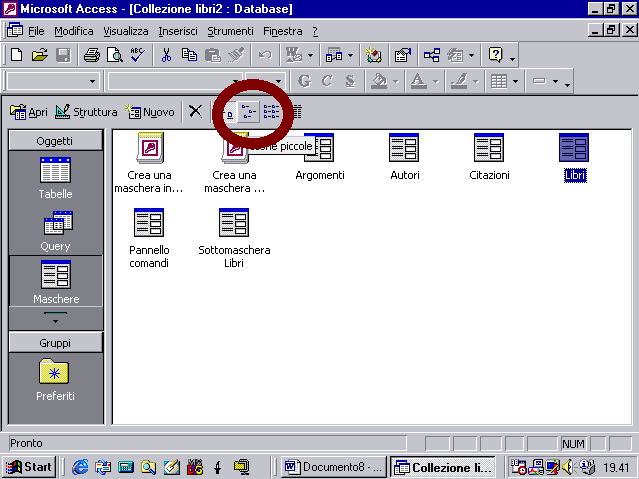Switch to large icons view
Image resolution: width=639 pixels, height=479 pixels.
click(x=230, y=113)
